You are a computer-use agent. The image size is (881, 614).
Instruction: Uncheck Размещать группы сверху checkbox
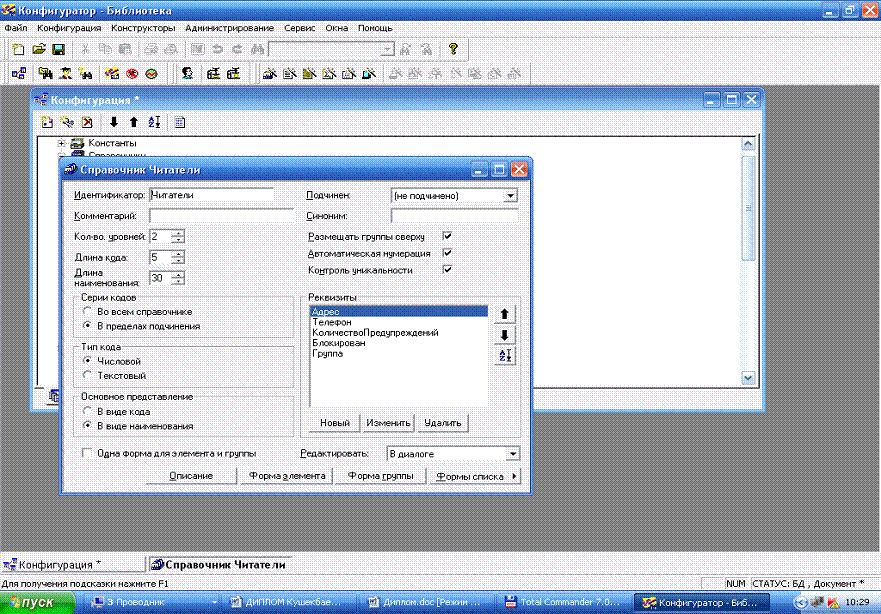point(447,237)
